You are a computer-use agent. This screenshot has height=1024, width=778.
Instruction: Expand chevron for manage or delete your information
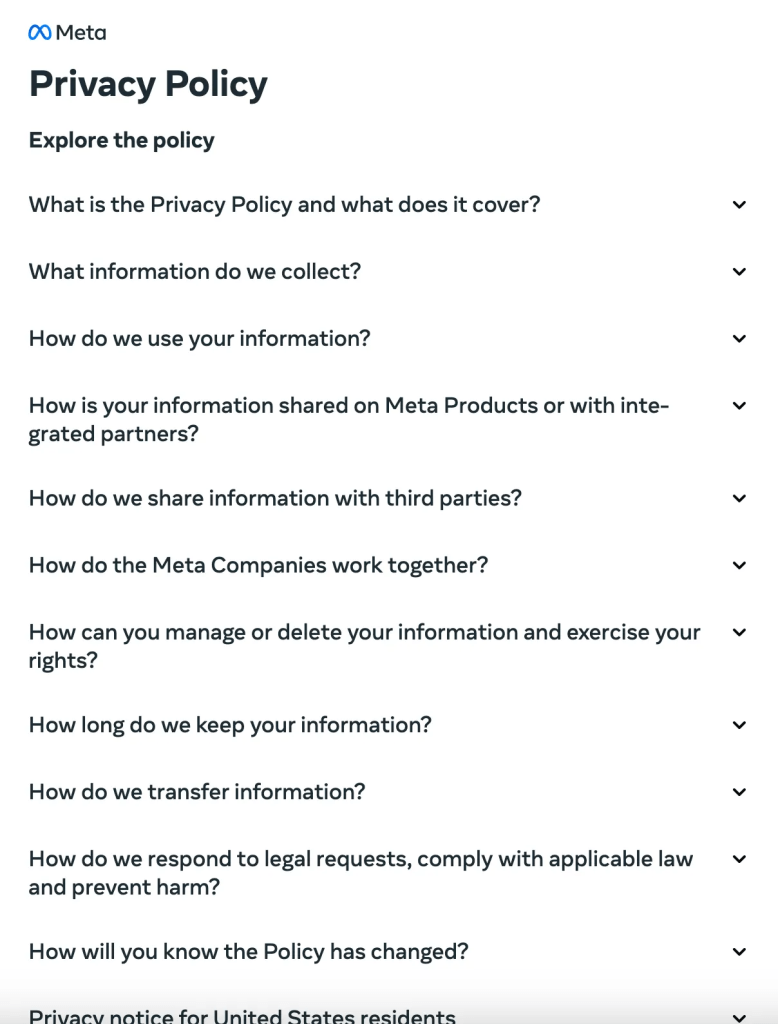(x=739, y=632)
